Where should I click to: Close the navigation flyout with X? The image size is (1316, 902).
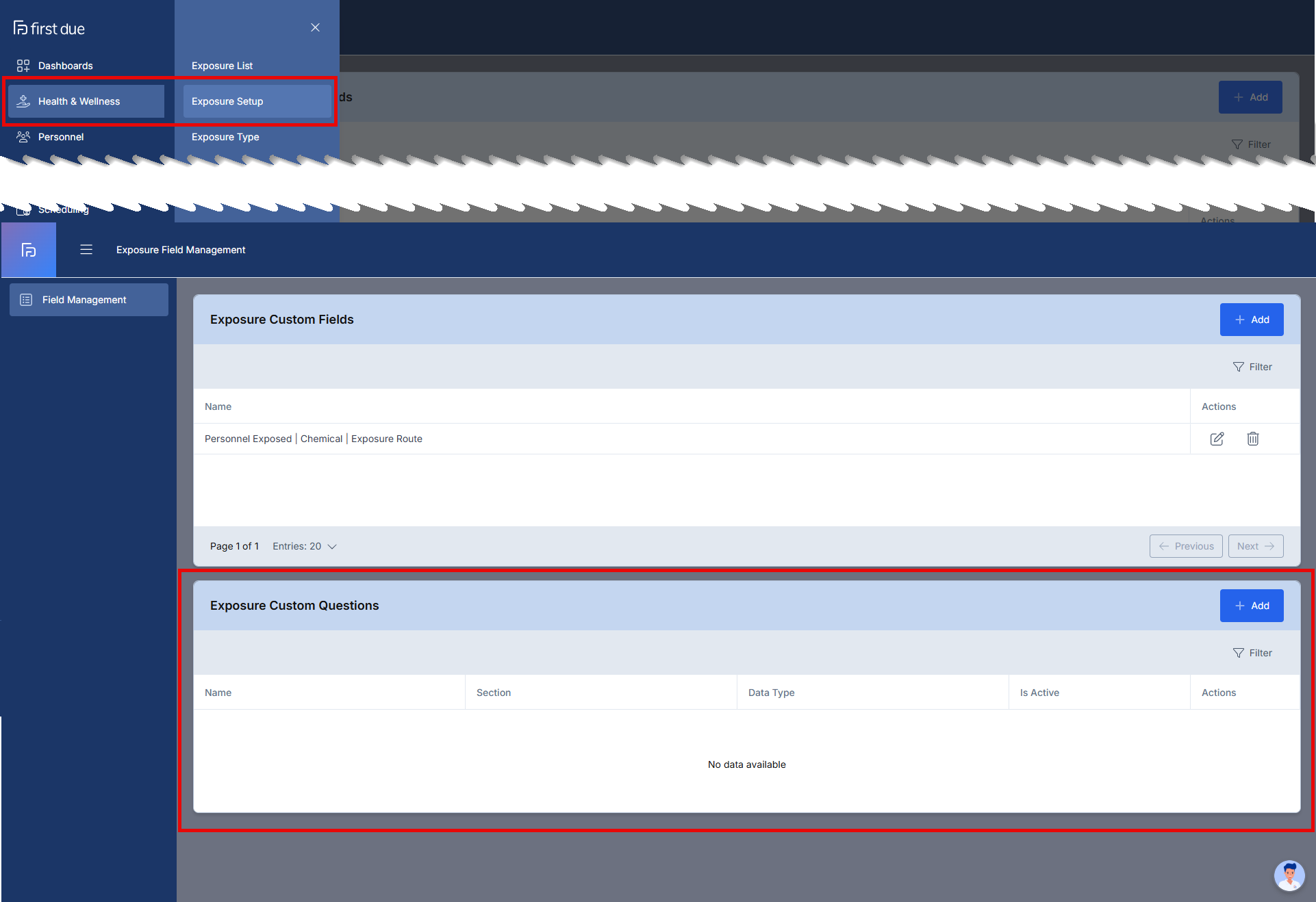click(315, 27)
